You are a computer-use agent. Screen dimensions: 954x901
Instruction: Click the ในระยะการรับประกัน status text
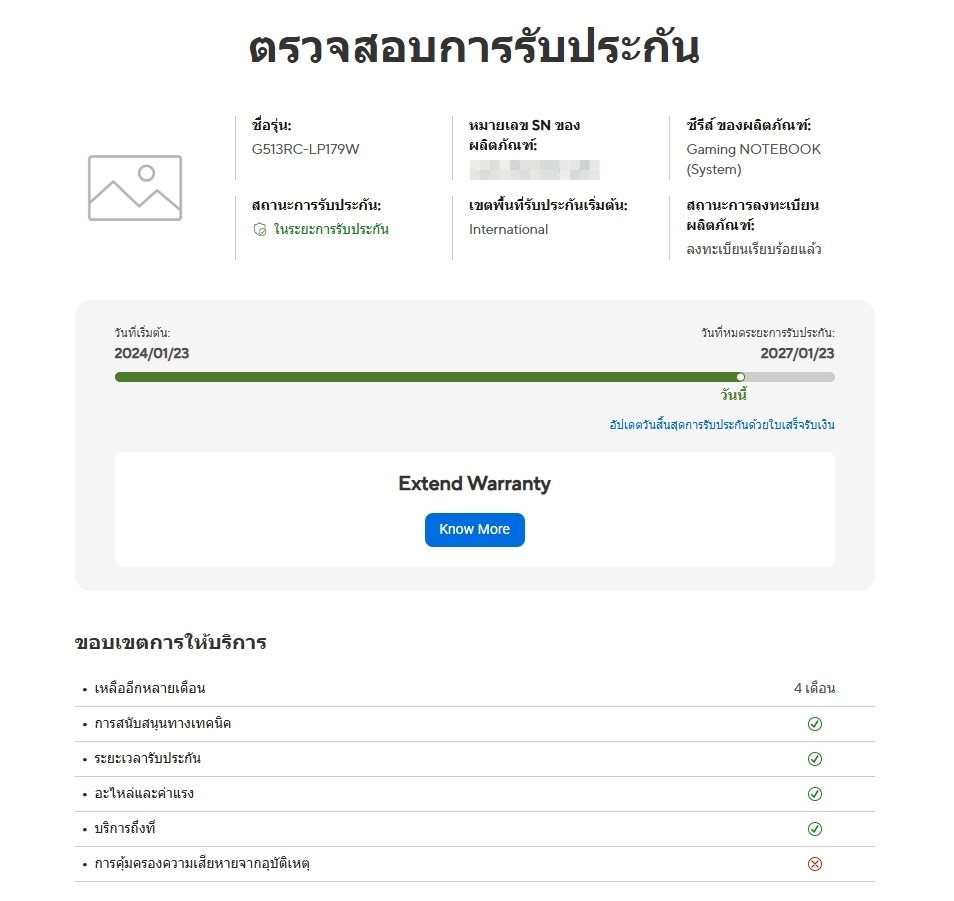[331, 229]
